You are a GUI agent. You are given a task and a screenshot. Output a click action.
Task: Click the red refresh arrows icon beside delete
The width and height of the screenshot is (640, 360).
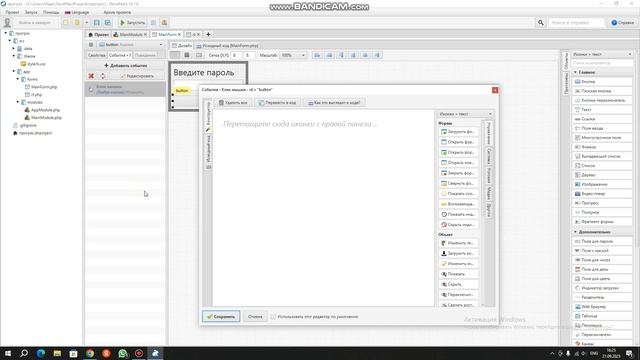click(103, 76)
